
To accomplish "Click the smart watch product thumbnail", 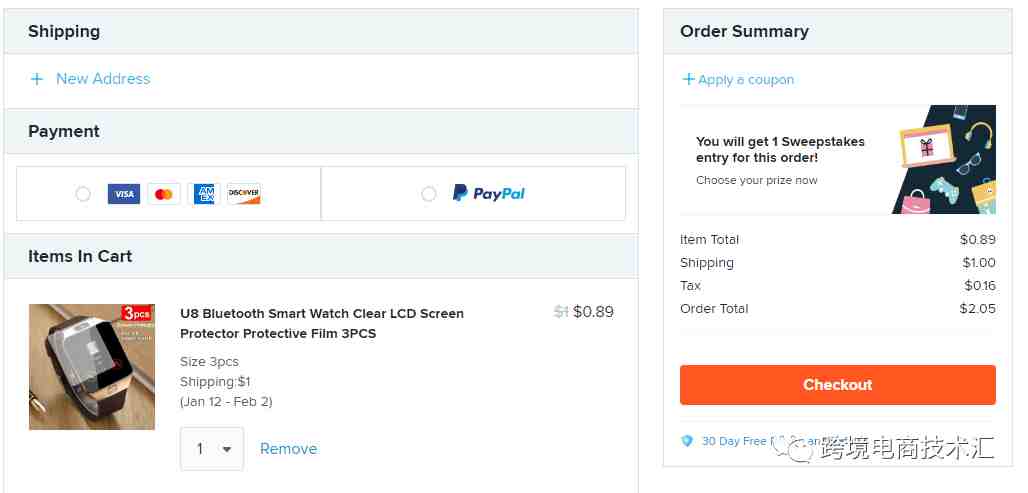I will coord(92,367).
